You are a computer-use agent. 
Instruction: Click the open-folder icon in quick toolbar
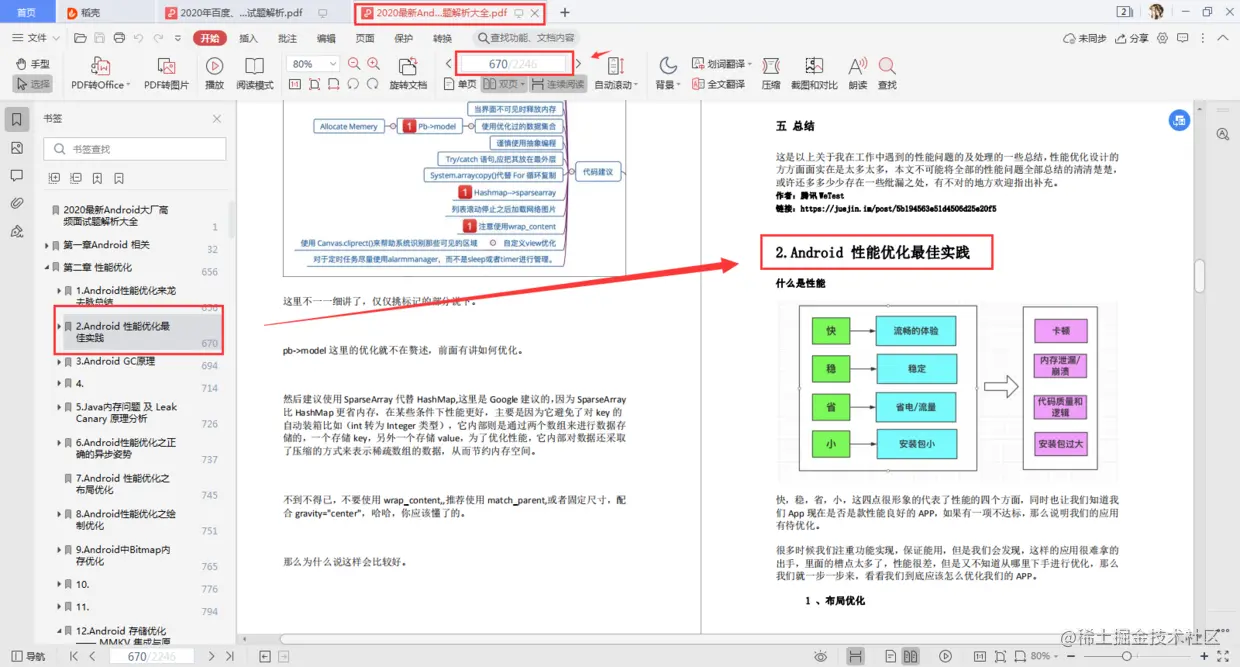[x=81, y=38]
